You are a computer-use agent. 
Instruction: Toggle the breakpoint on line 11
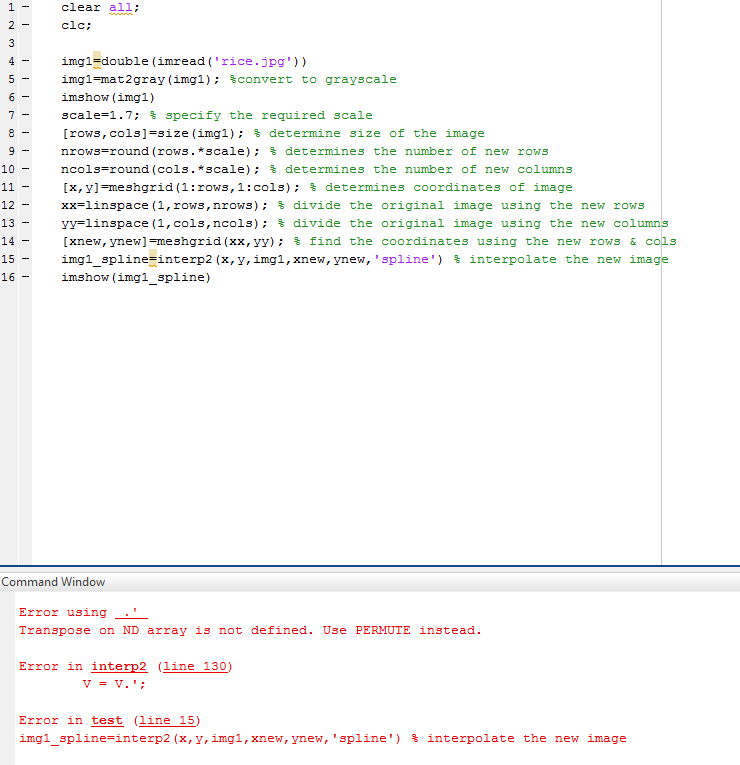coord(25,187)
